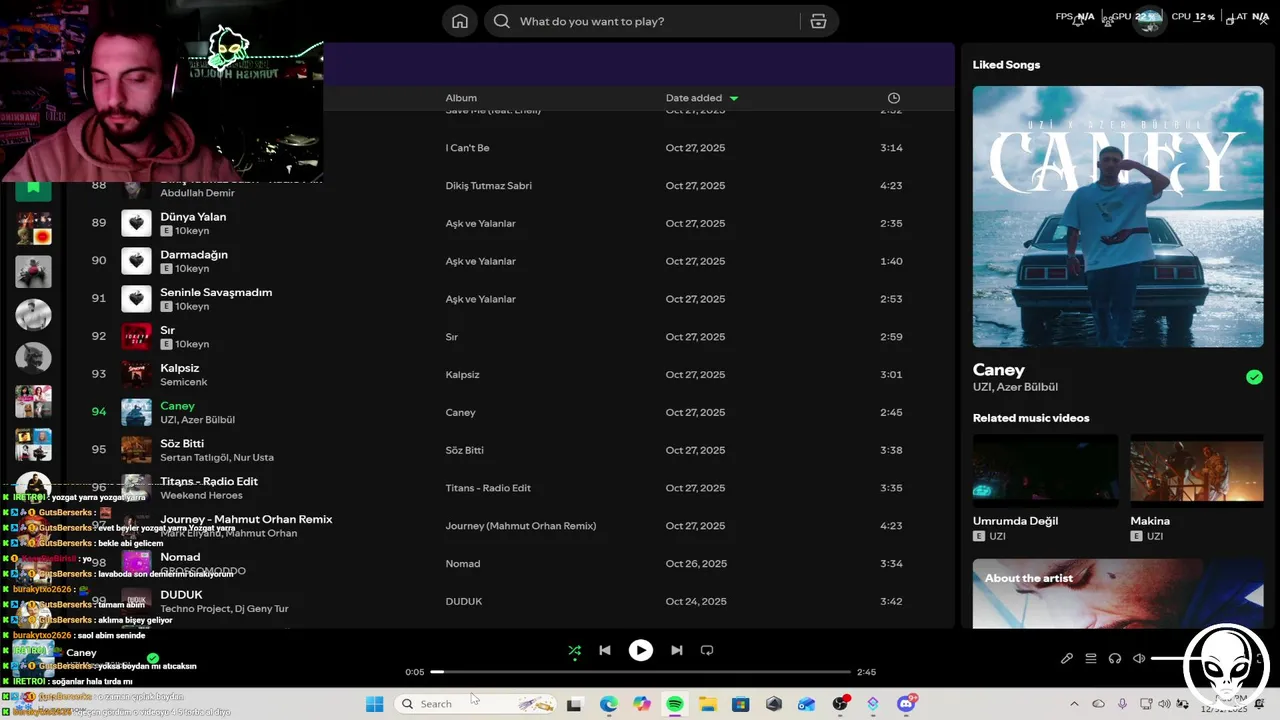Select the Darmadağın track title
This screenshot has width=1280, height=720.
click(194, 254)
